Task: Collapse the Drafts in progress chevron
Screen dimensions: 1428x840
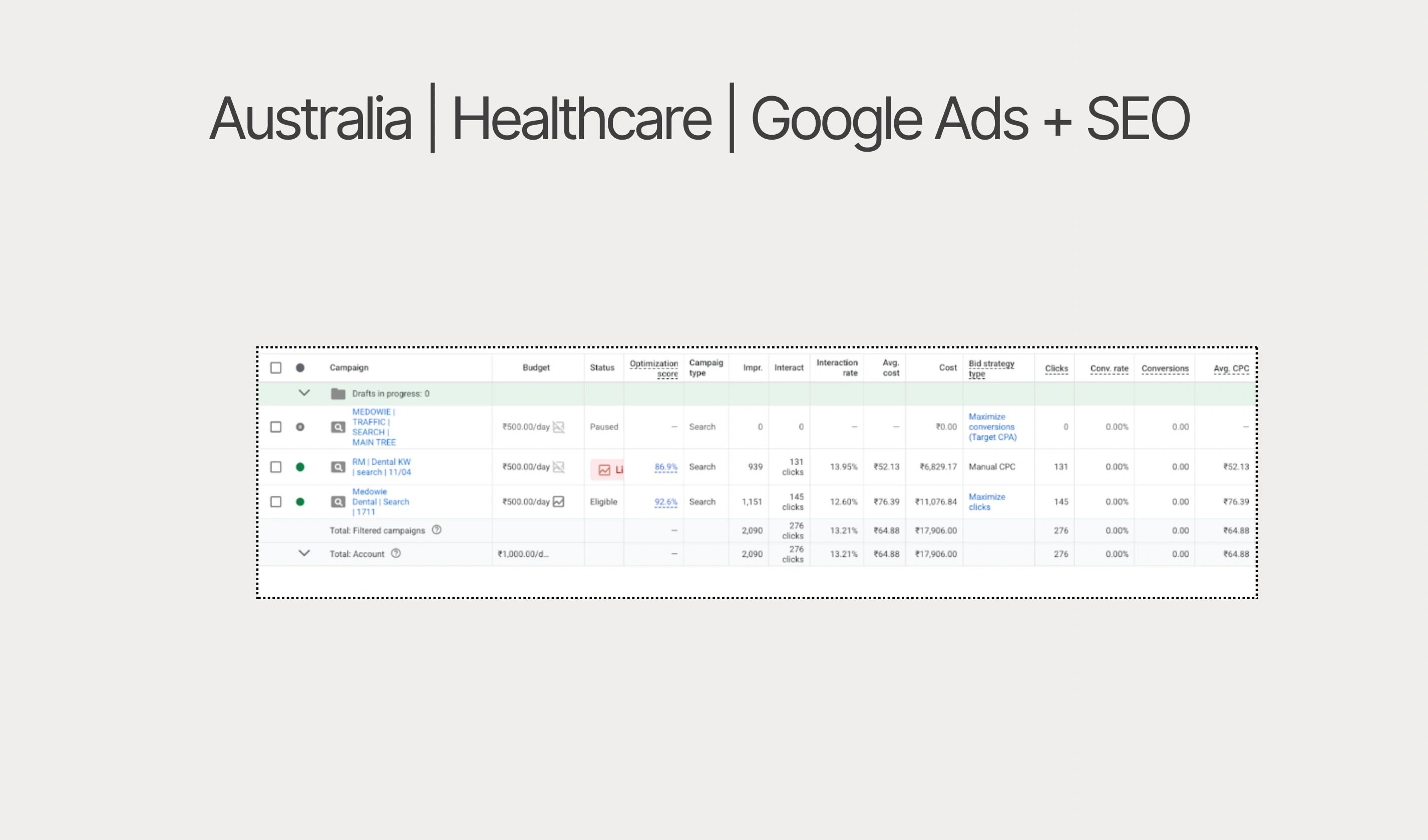Action: coord(304,392)
